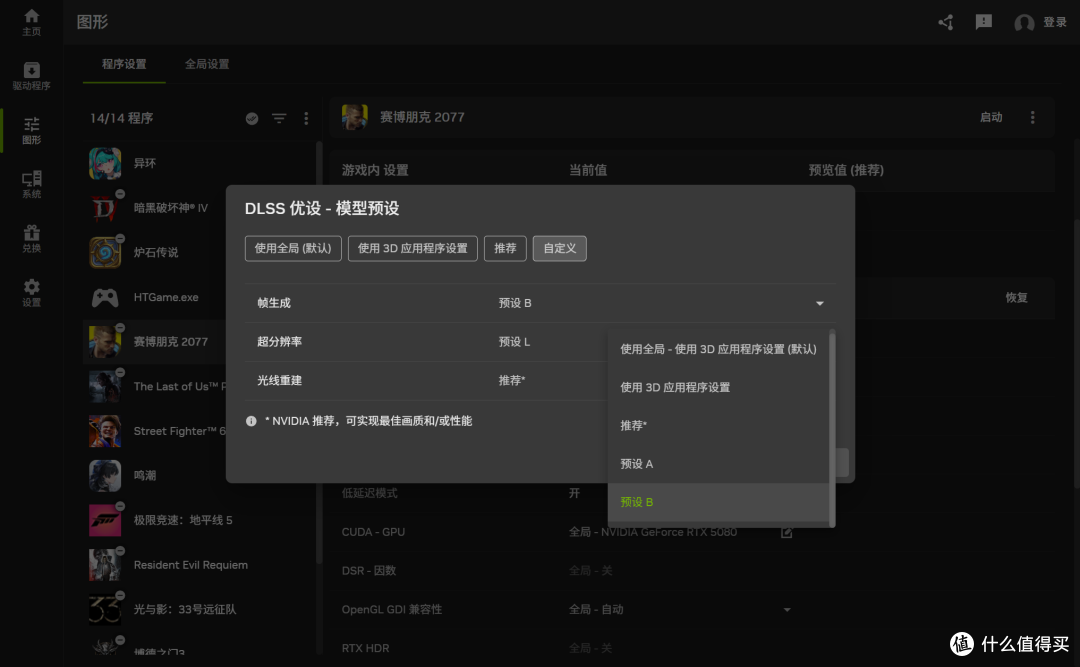Open the 系统 system section

coord(31,184)
